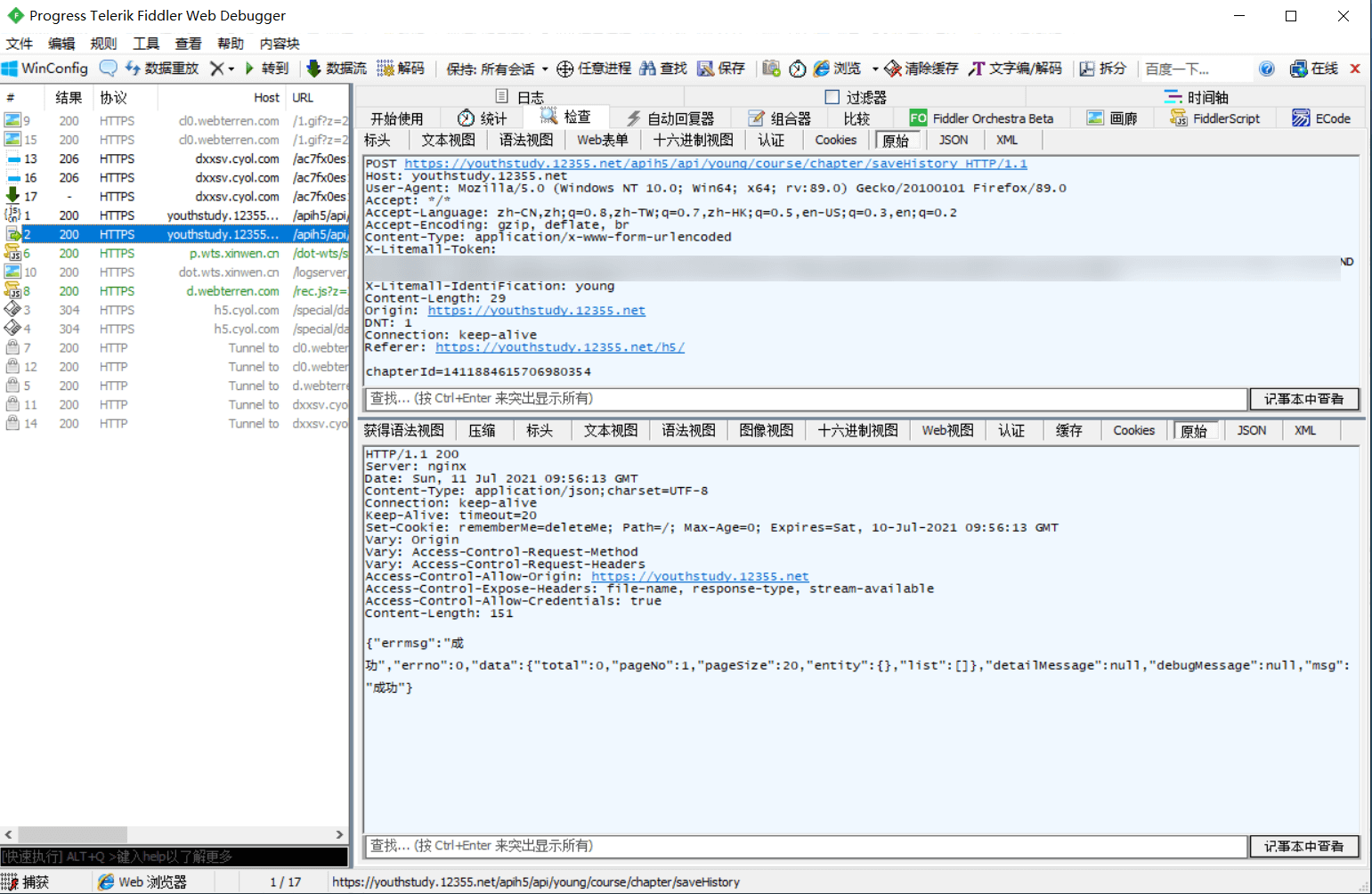1372x894 pixels.
Task: Click Web 浏览器 process filter in status bar
Action: 142,882
